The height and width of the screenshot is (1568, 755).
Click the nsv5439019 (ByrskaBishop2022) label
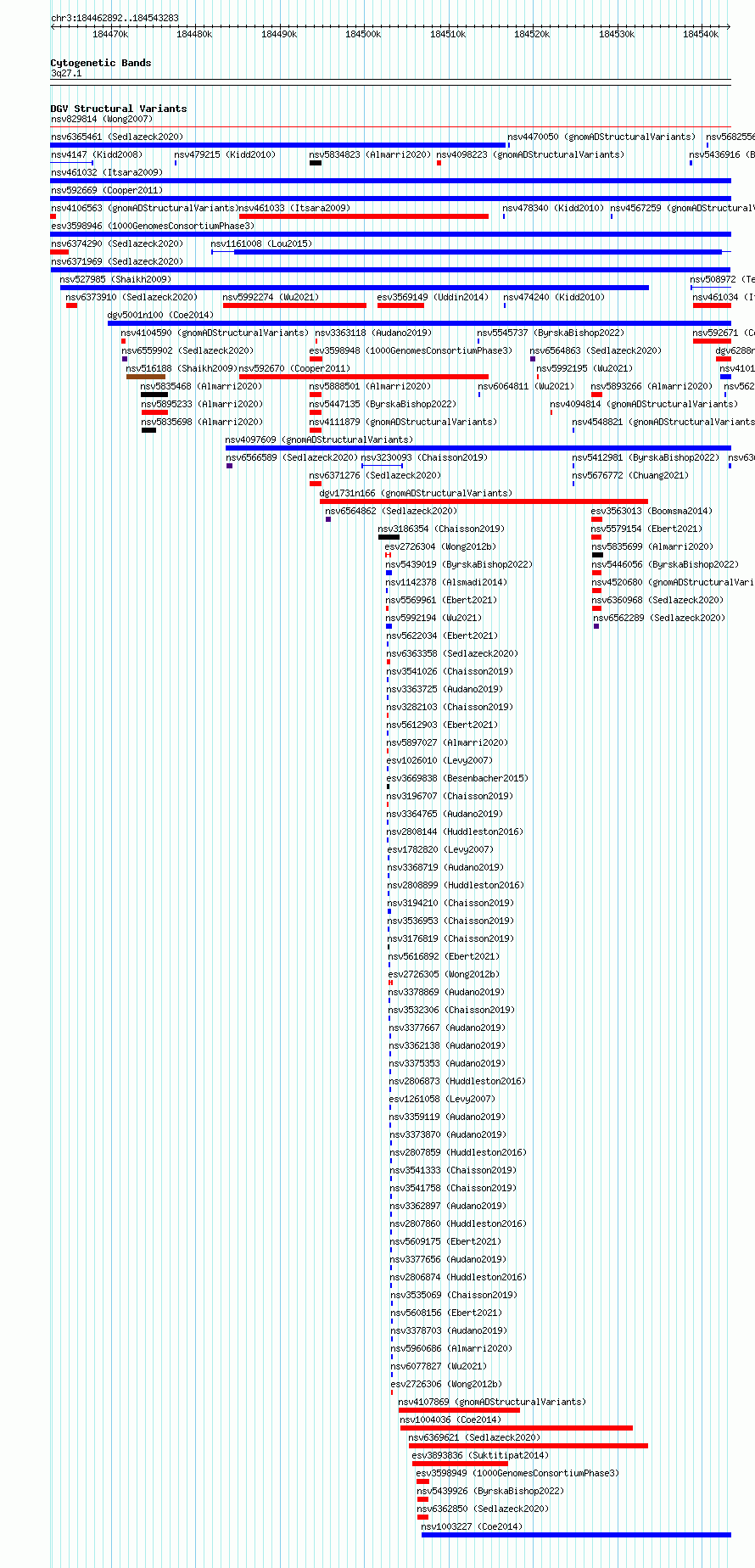click(x=459, y=564)
